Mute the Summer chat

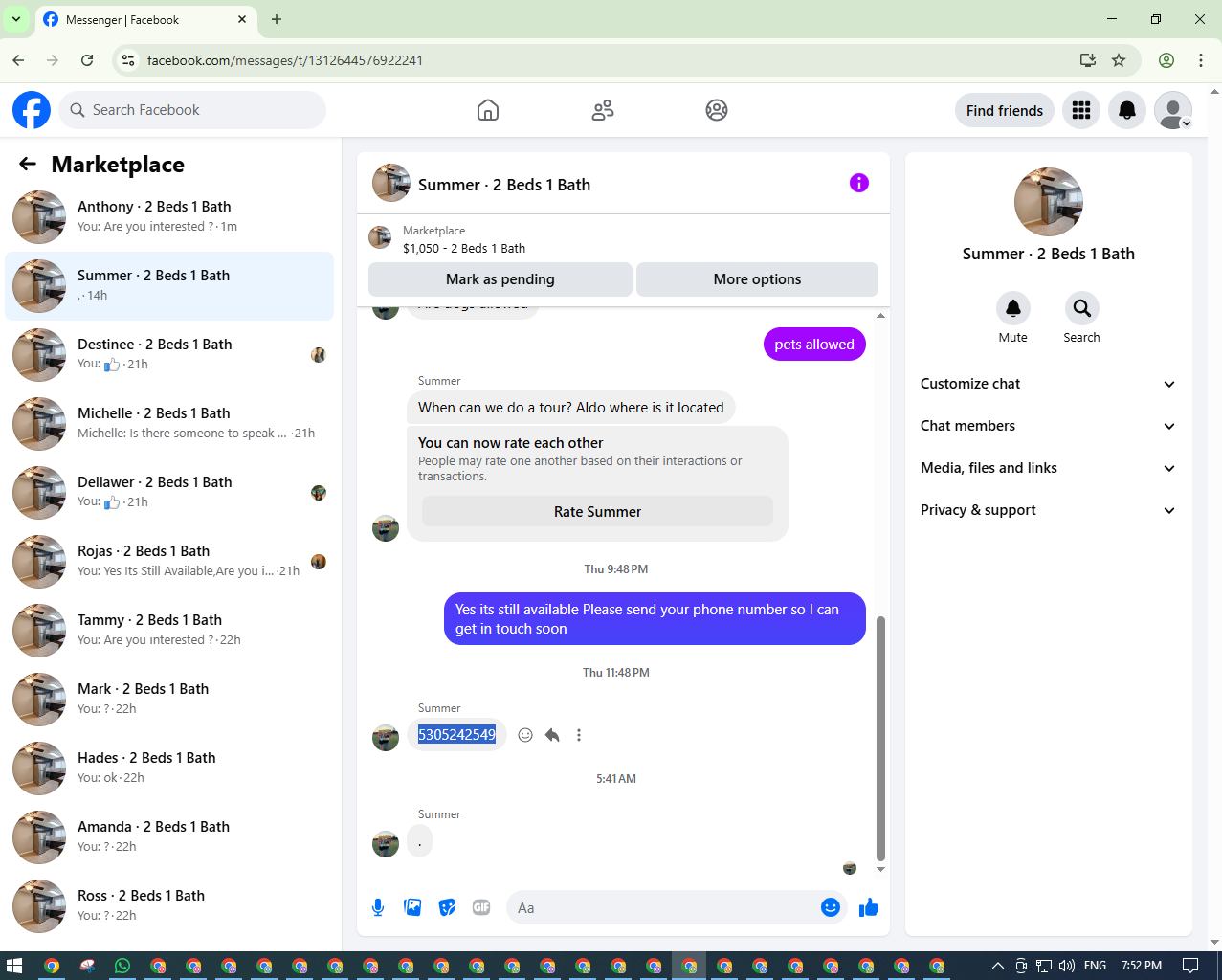tap(1013, 308)
